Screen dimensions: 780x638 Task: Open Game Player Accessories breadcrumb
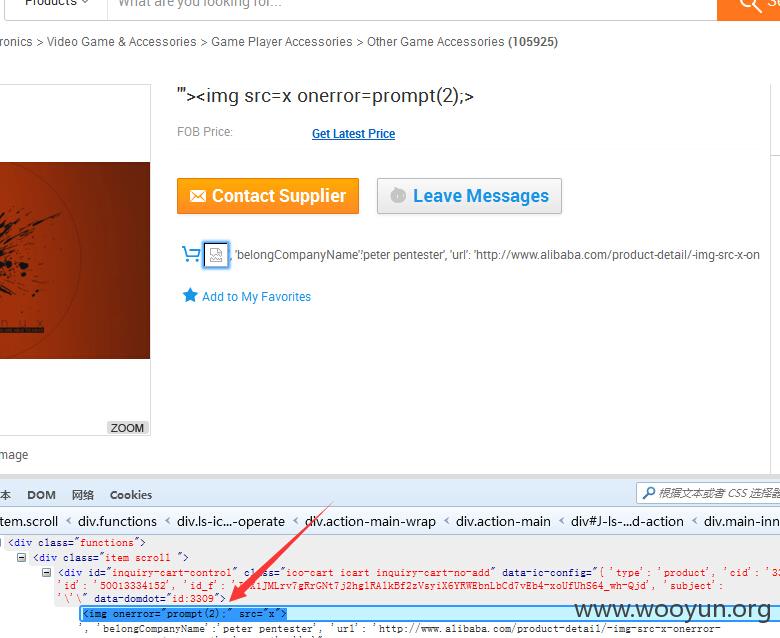[282, 42]
